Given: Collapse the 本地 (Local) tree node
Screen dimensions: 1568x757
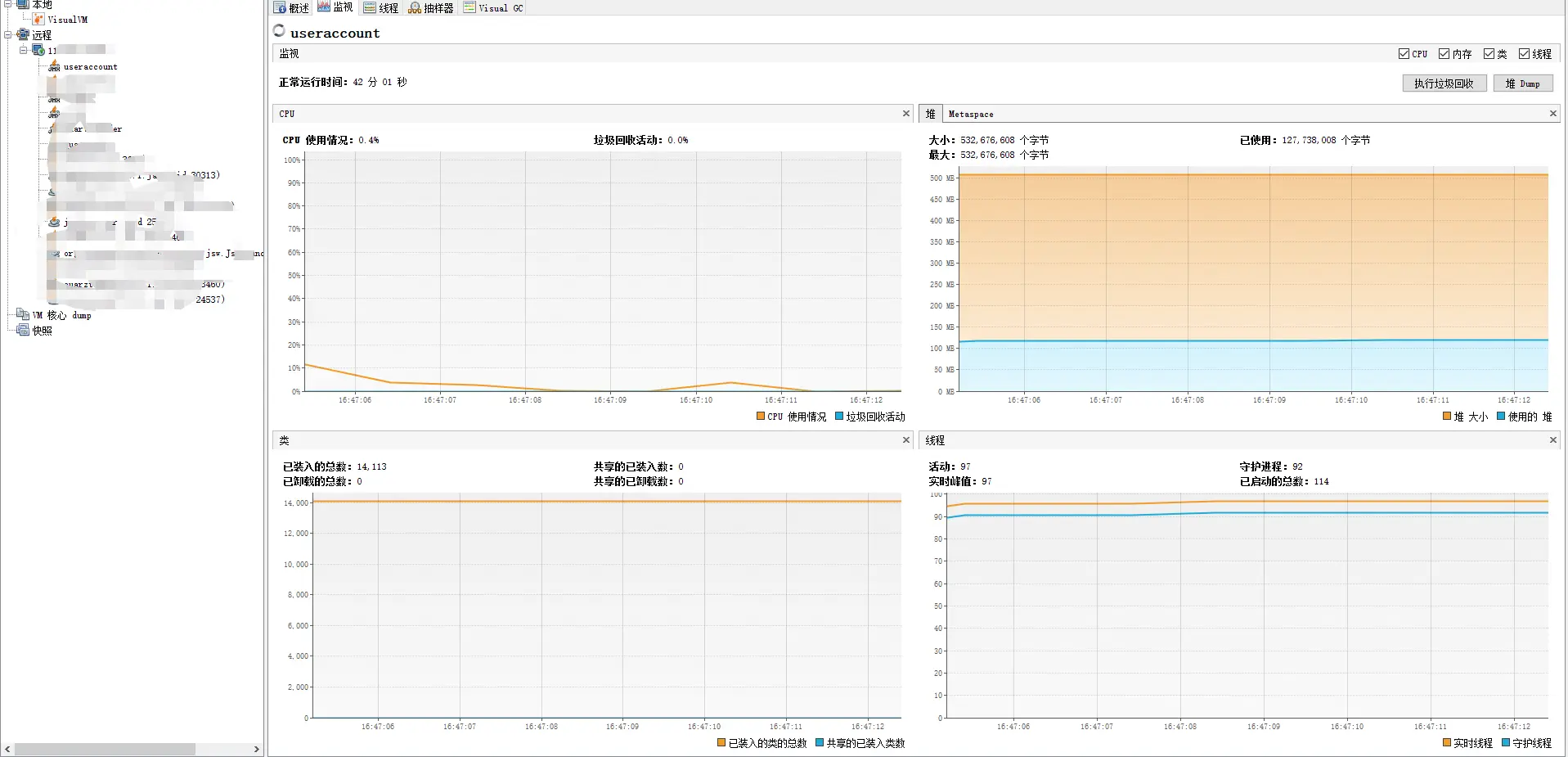Looking at the screenshot, I should [8, 4].
